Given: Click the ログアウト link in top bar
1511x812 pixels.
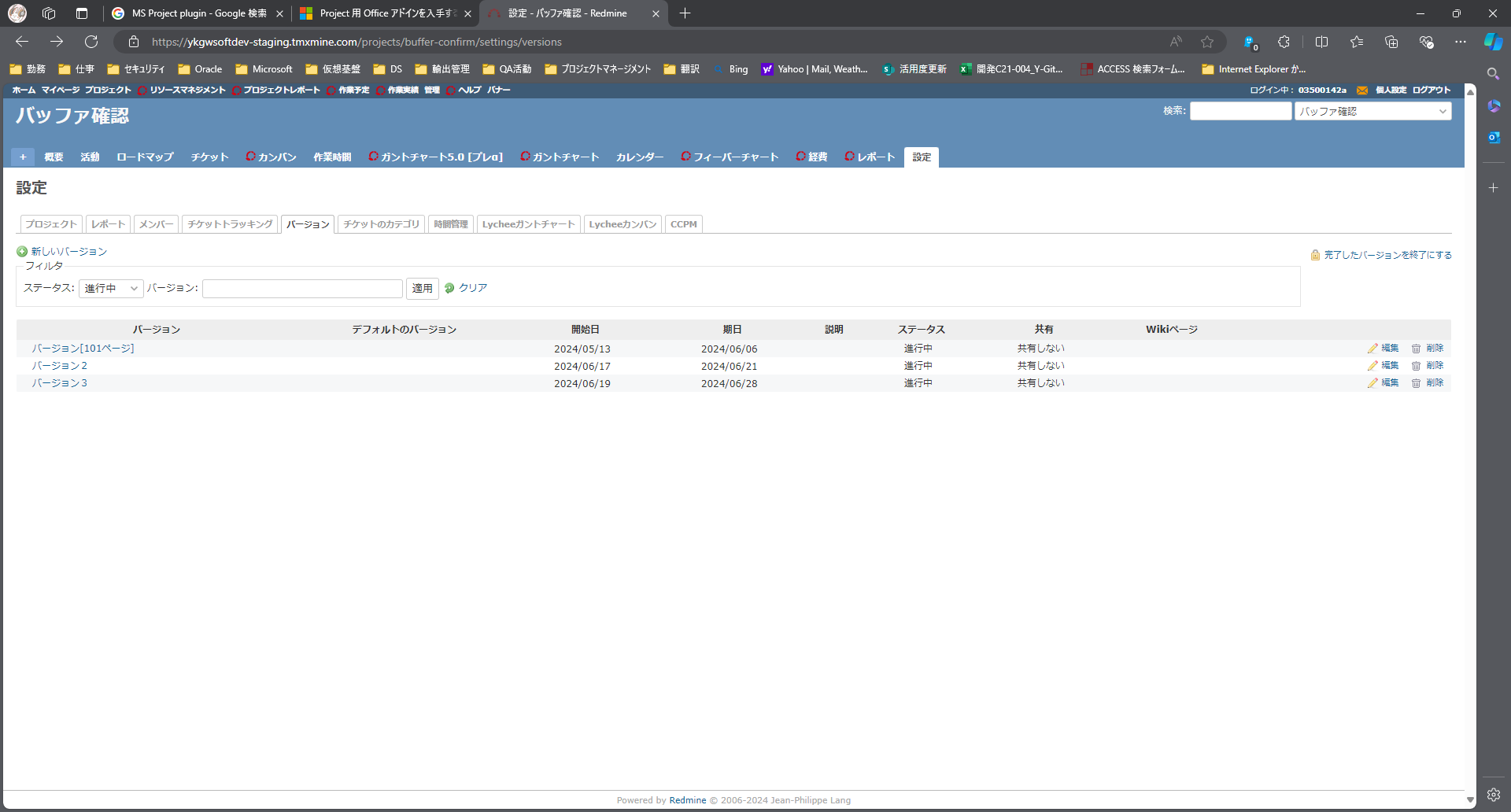Looking at the screenshot, I should pos(1431,90).
